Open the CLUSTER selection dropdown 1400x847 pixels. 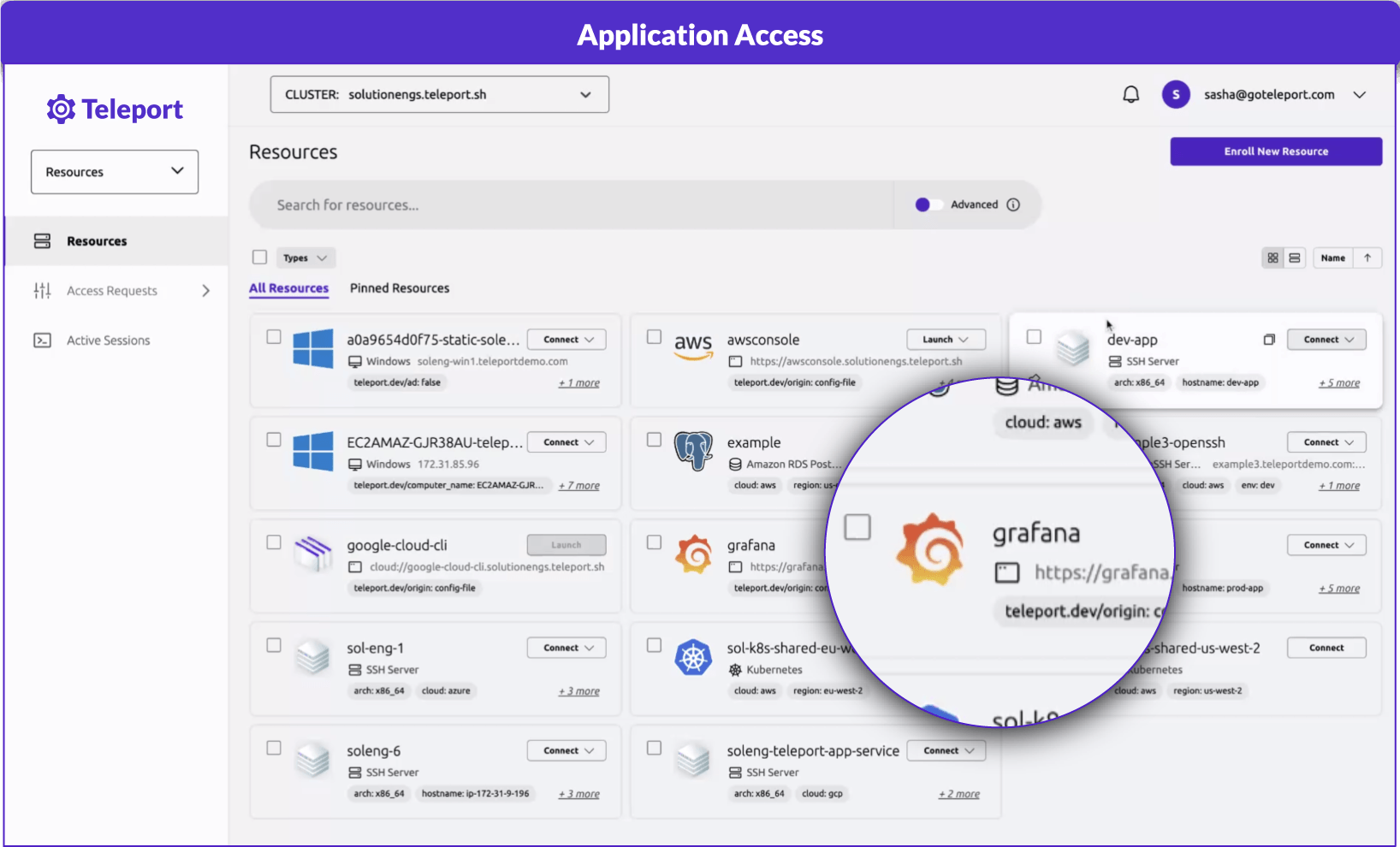coord(440,94)
